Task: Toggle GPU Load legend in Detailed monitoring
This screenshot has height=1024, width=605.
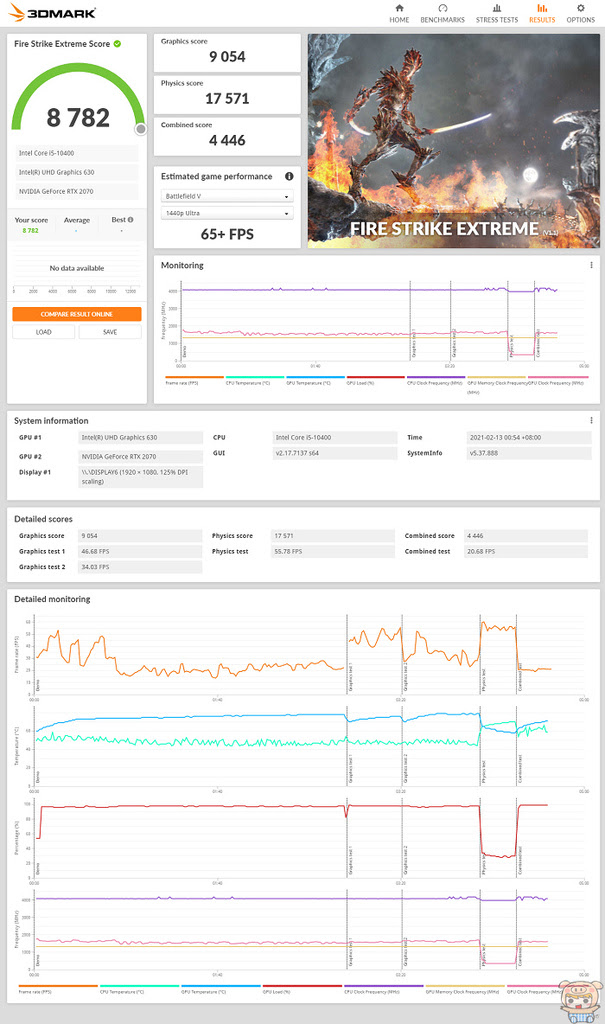Action: [x=302, y=989]
